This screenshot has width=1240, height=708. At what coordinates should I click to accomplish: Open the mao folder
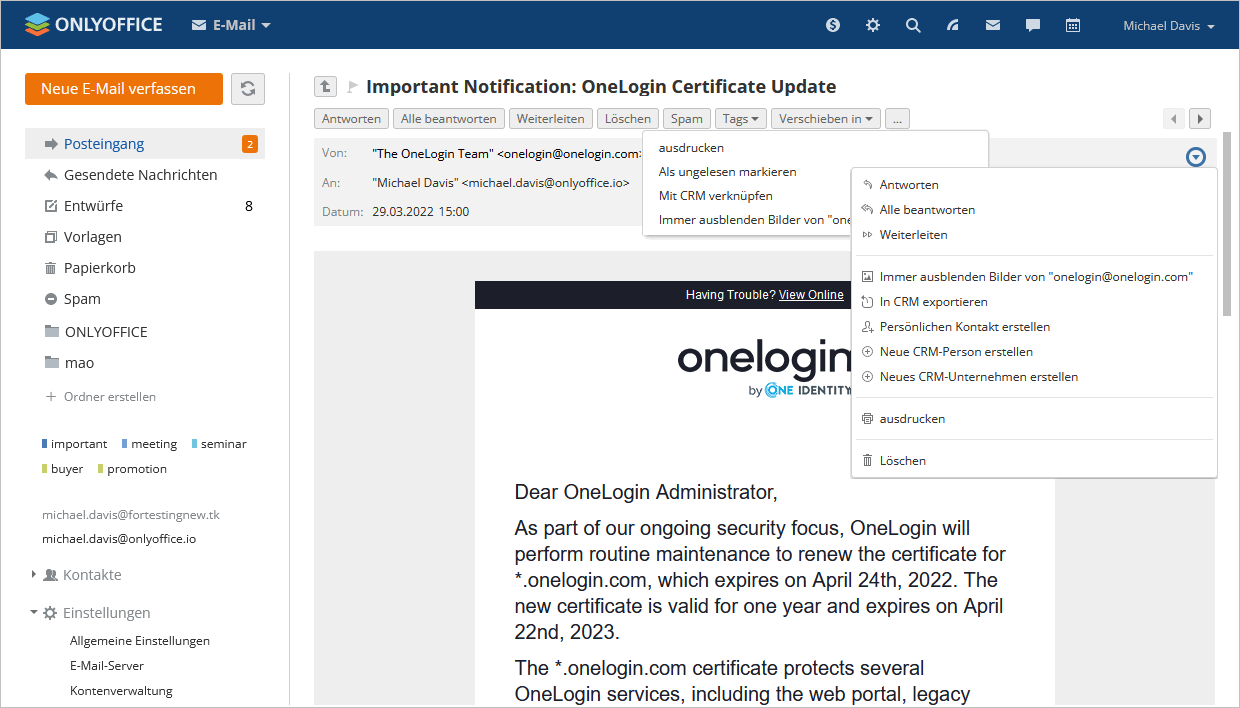(x=145, y=363)
